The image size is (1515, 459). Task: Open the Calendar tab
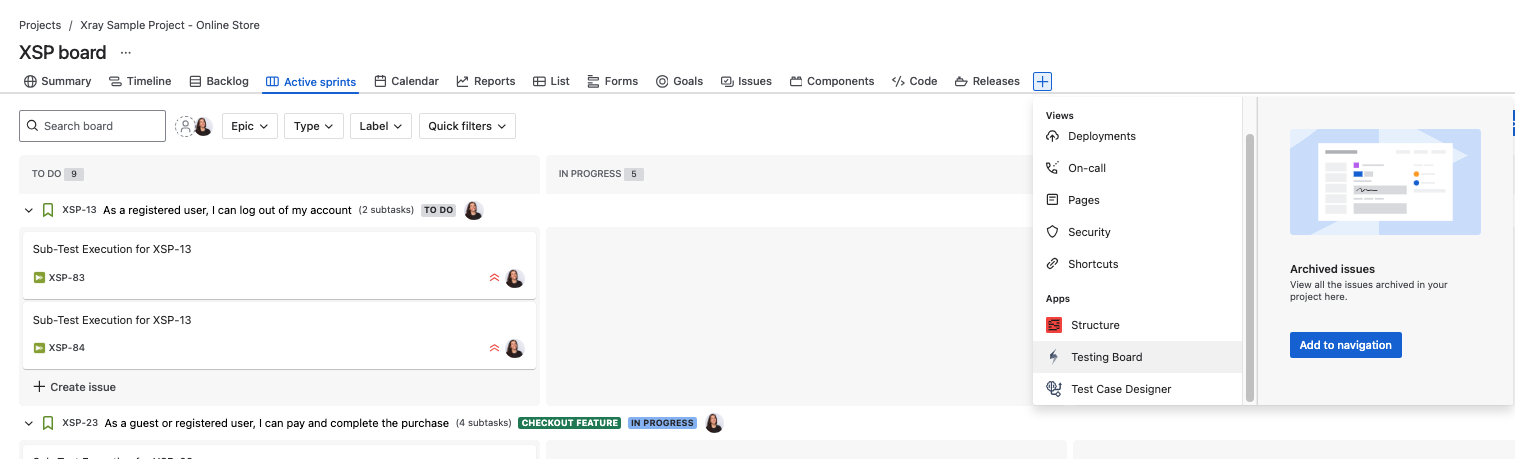[x=406, y=81]
